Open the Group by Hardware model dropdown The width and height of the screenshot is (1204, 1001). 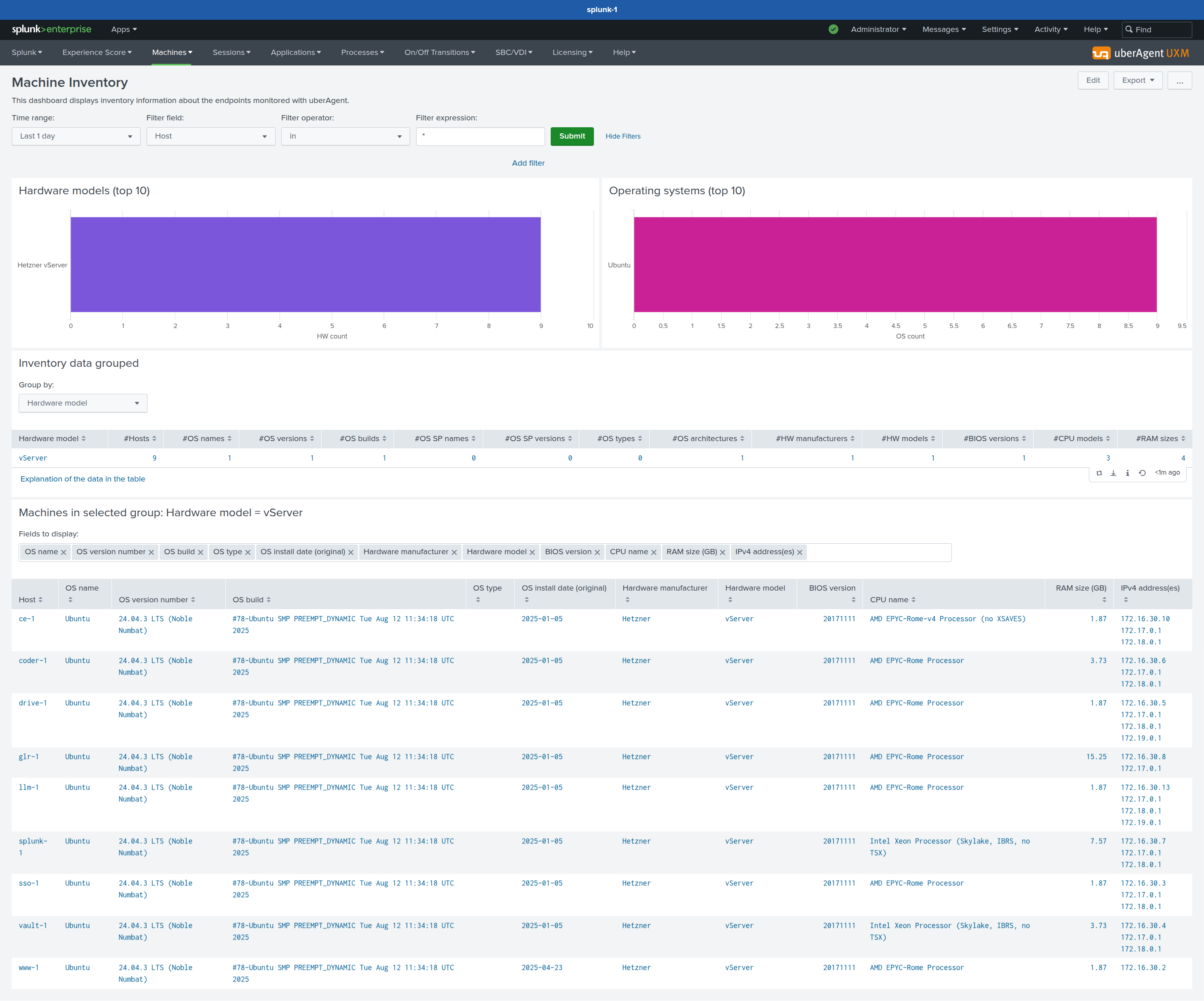pyautogui.click(x=82, y=403)
